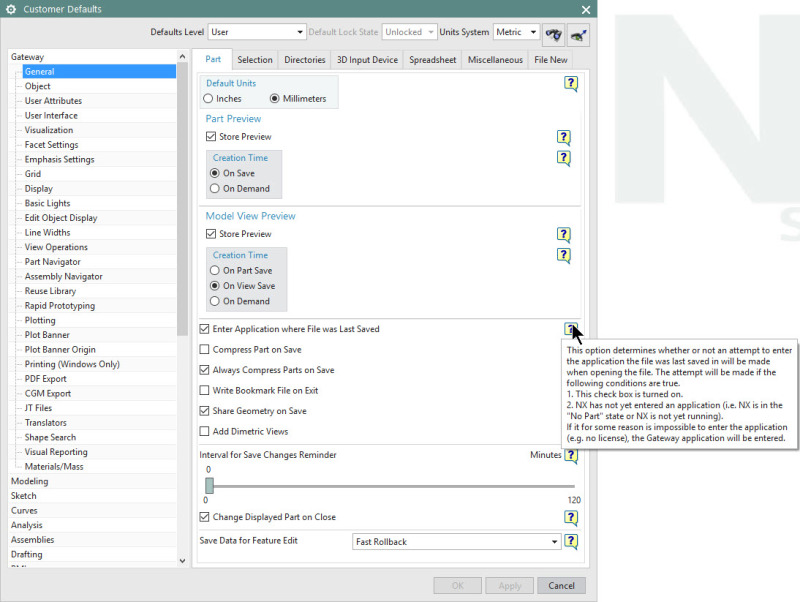Open help for Model View Creation Time
This screenshot has width=800, height=602.
(x=563, y=255)
